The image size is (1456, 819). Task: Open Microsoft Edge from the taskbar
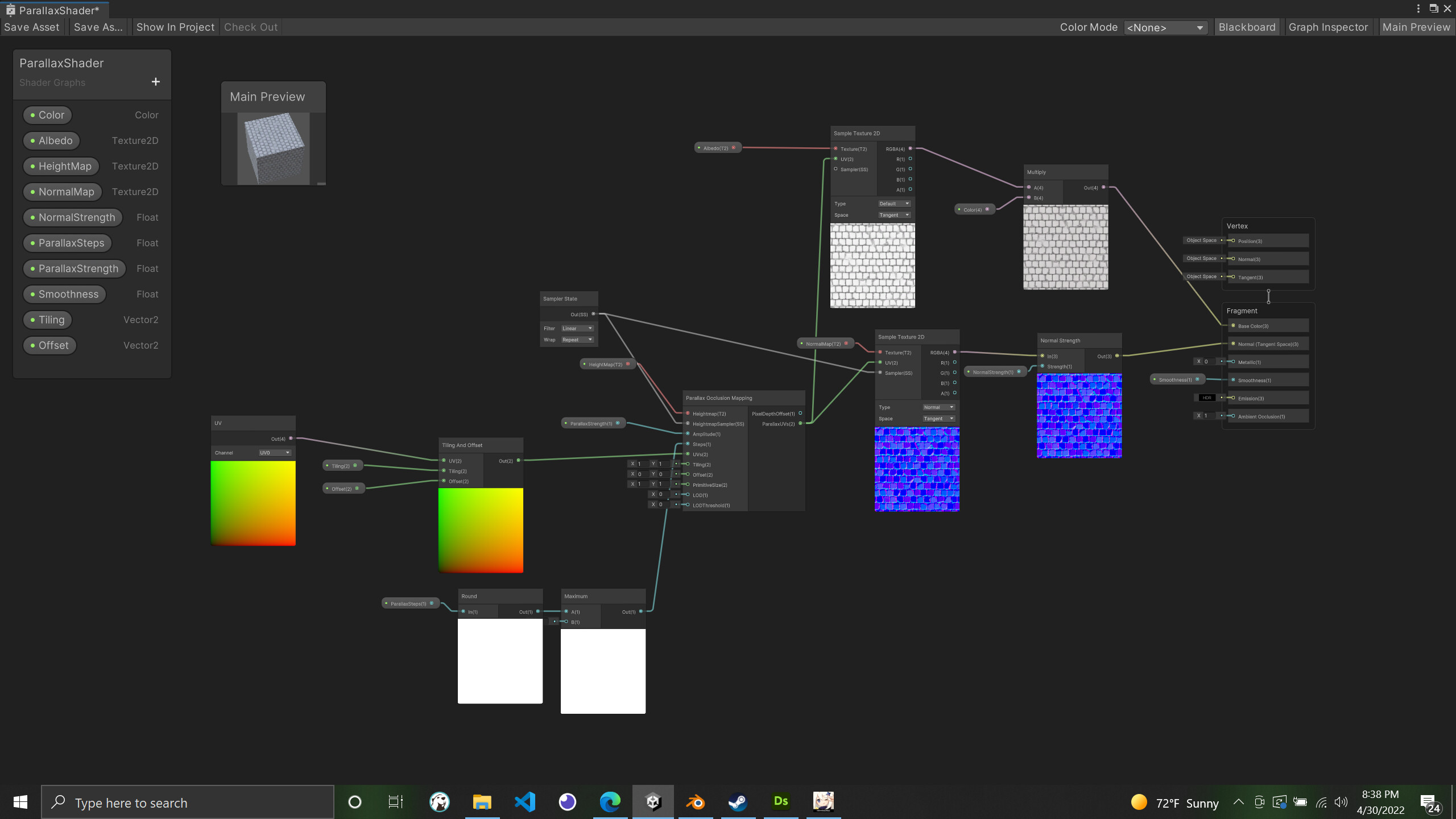[x=610, y=802]
